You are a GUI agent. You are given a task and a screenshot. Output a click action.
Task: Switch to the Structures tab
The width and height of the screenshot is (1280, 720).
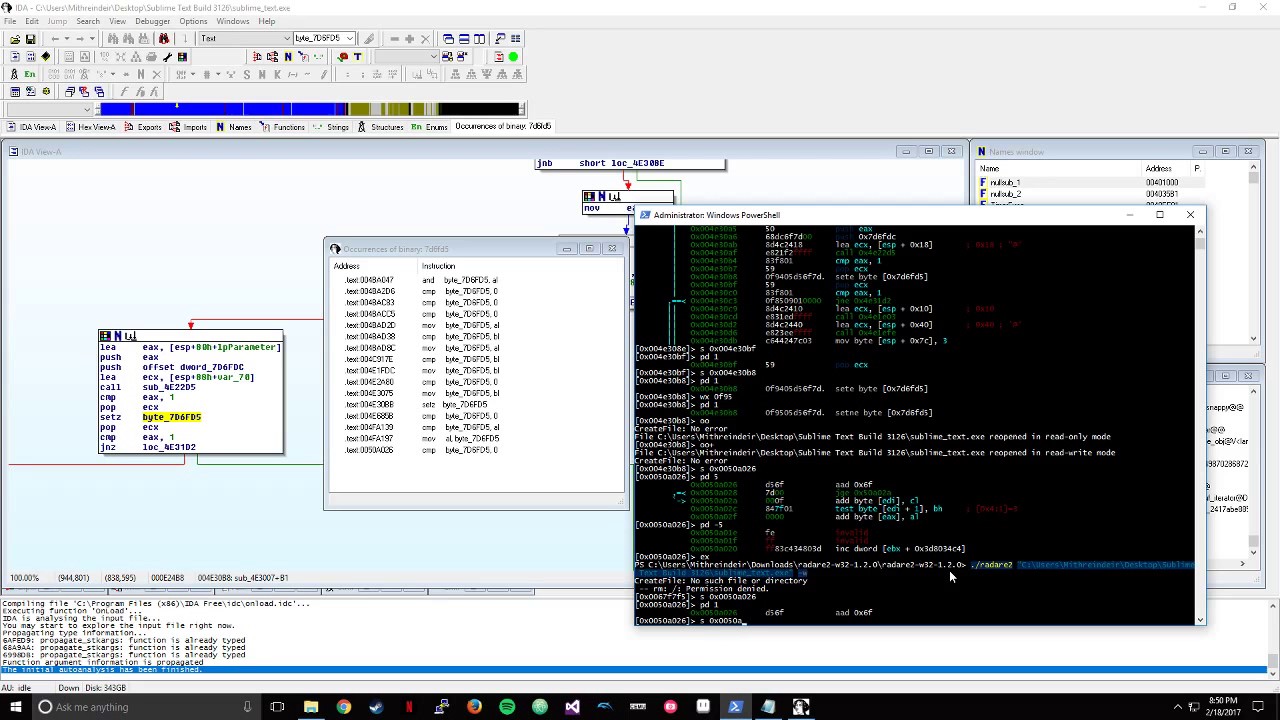[x=379, y=127]
